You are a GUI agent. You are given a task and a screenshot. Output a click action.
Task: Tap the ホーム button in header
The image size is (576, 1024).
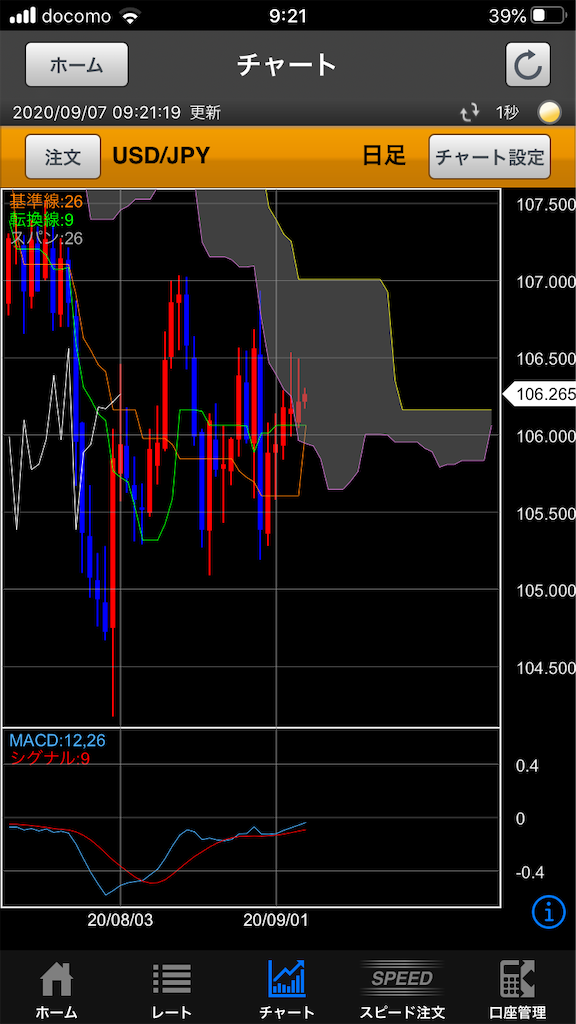pyautogui.click(x=76, y=65)
